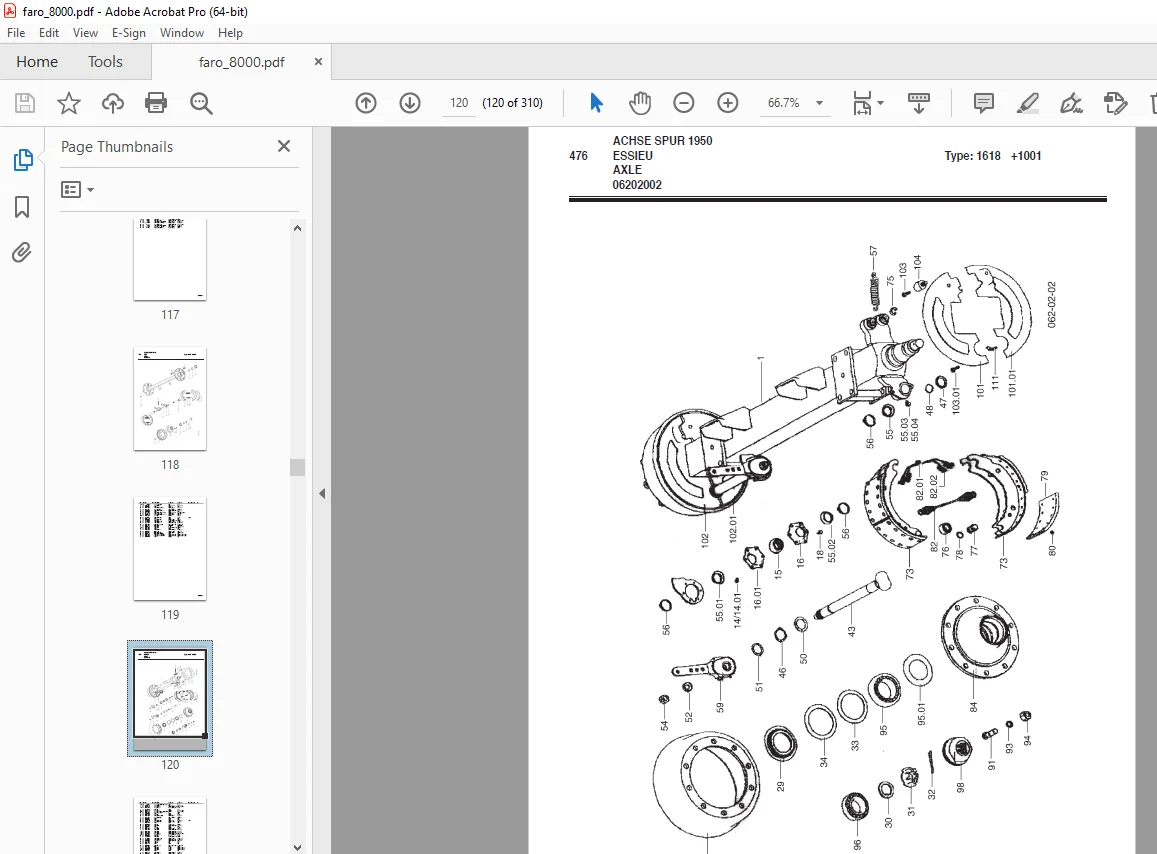
Task: Select the faro_8000.pdf document tab
Action: point(241,62)
